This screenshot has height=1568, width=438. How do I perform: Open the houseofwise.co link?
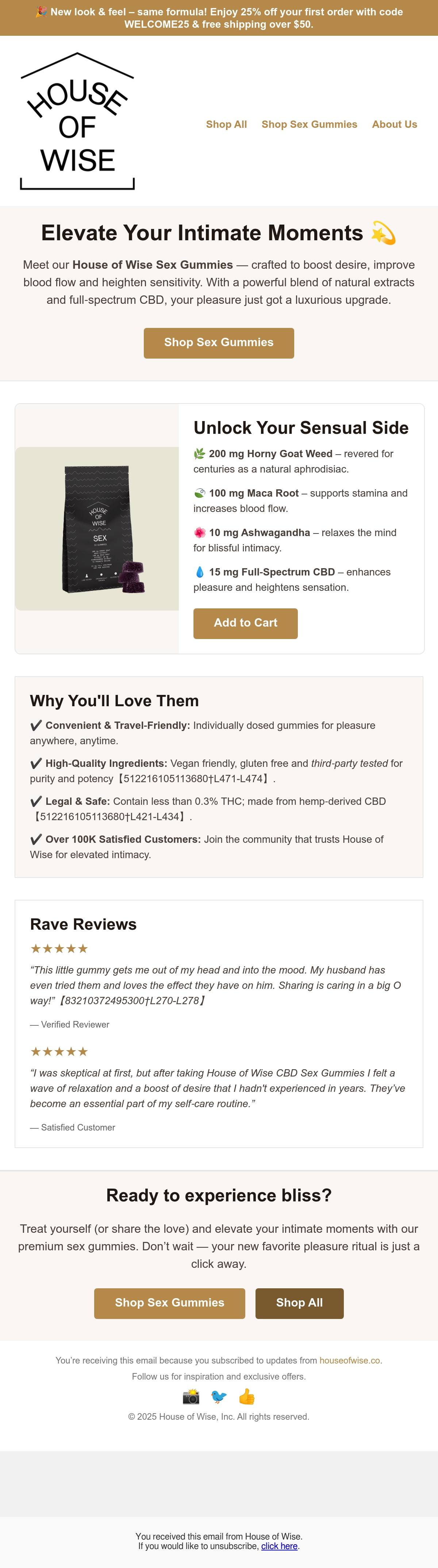click(x=350, y=1361)
